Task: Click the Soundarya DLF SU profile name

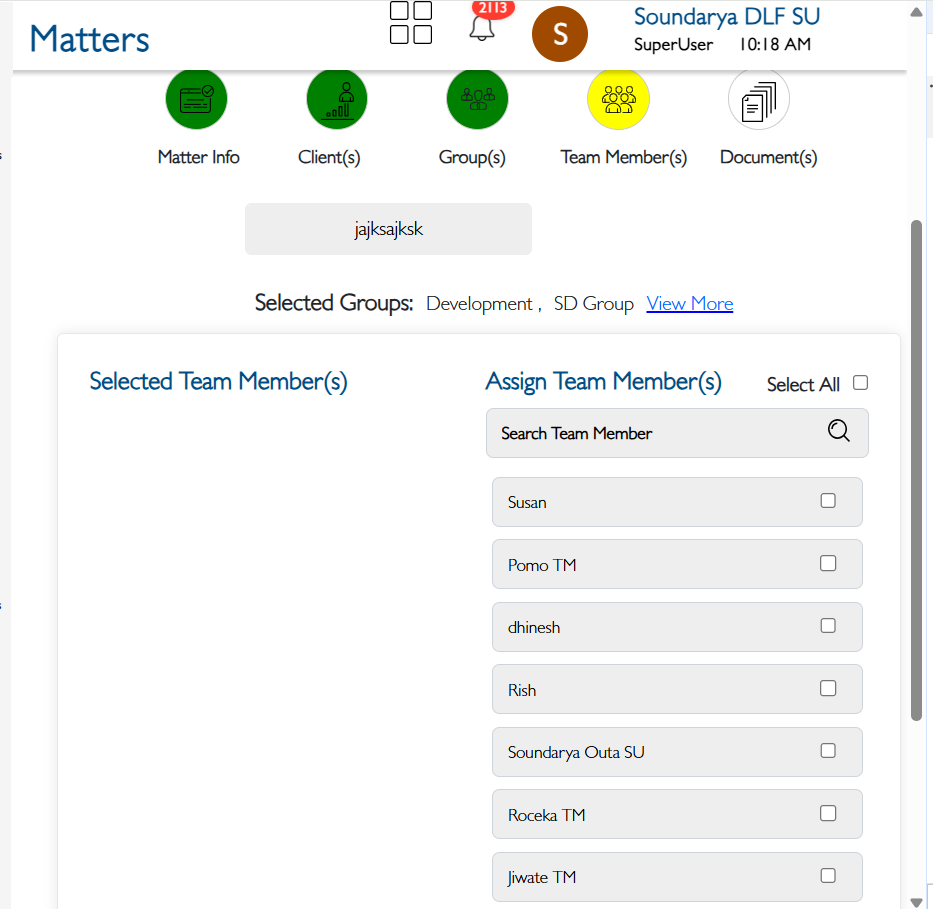Action: click(726, 17)
